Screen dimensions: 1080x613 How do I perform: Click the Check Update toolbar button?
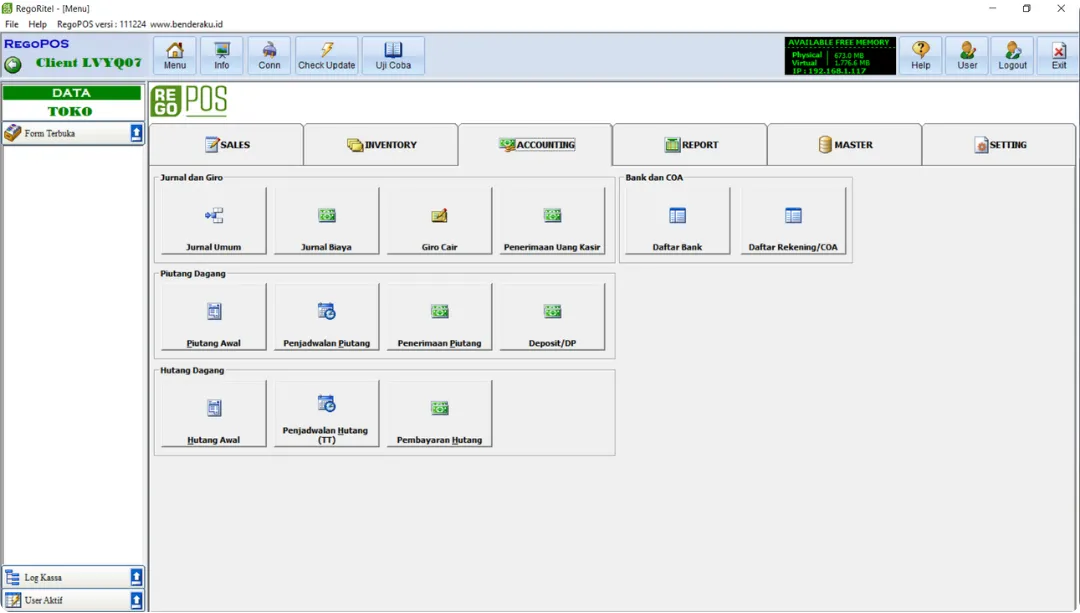[326, 56]
